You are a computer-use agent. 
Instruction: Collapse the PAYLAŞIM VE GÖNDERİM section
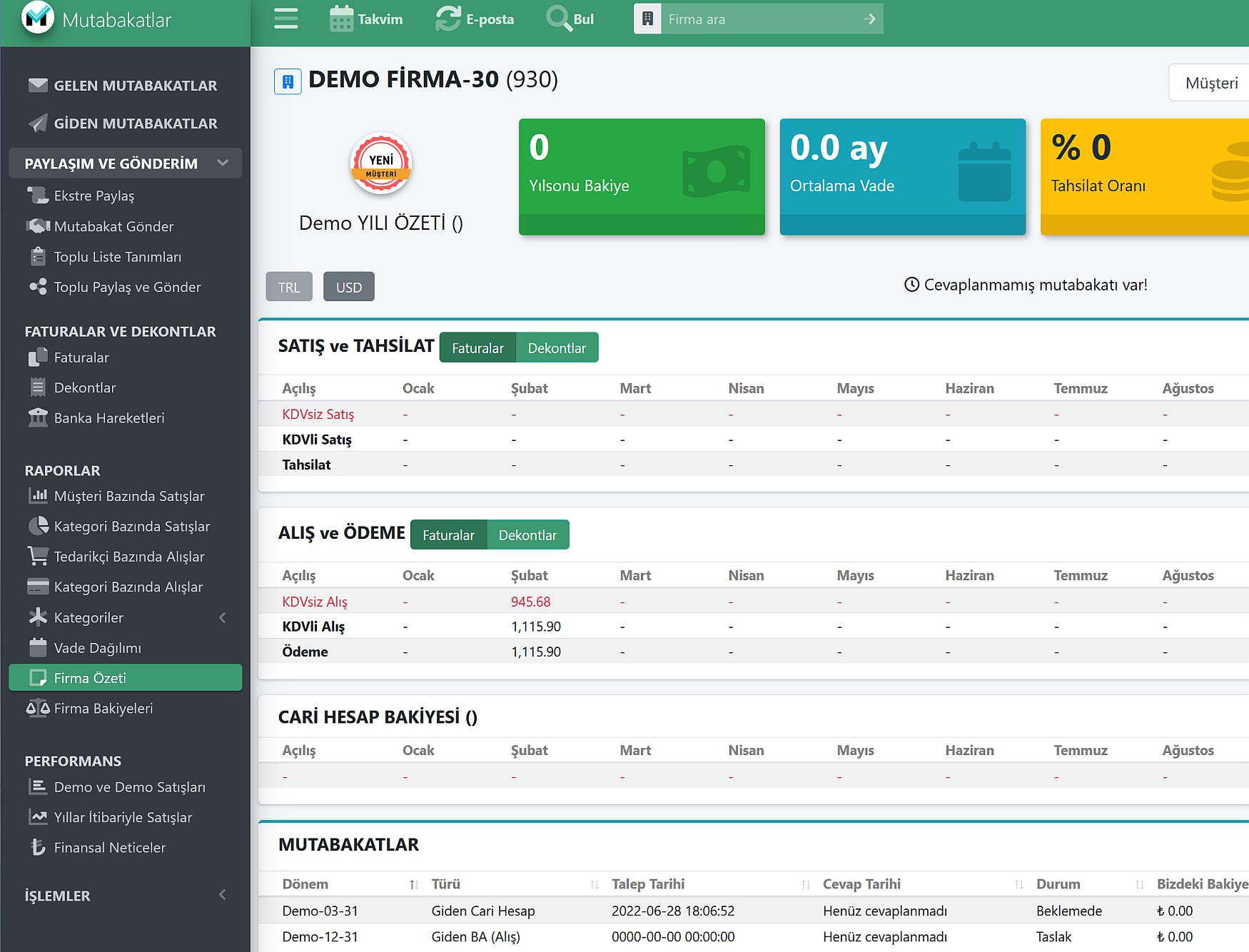click(223, 163)
